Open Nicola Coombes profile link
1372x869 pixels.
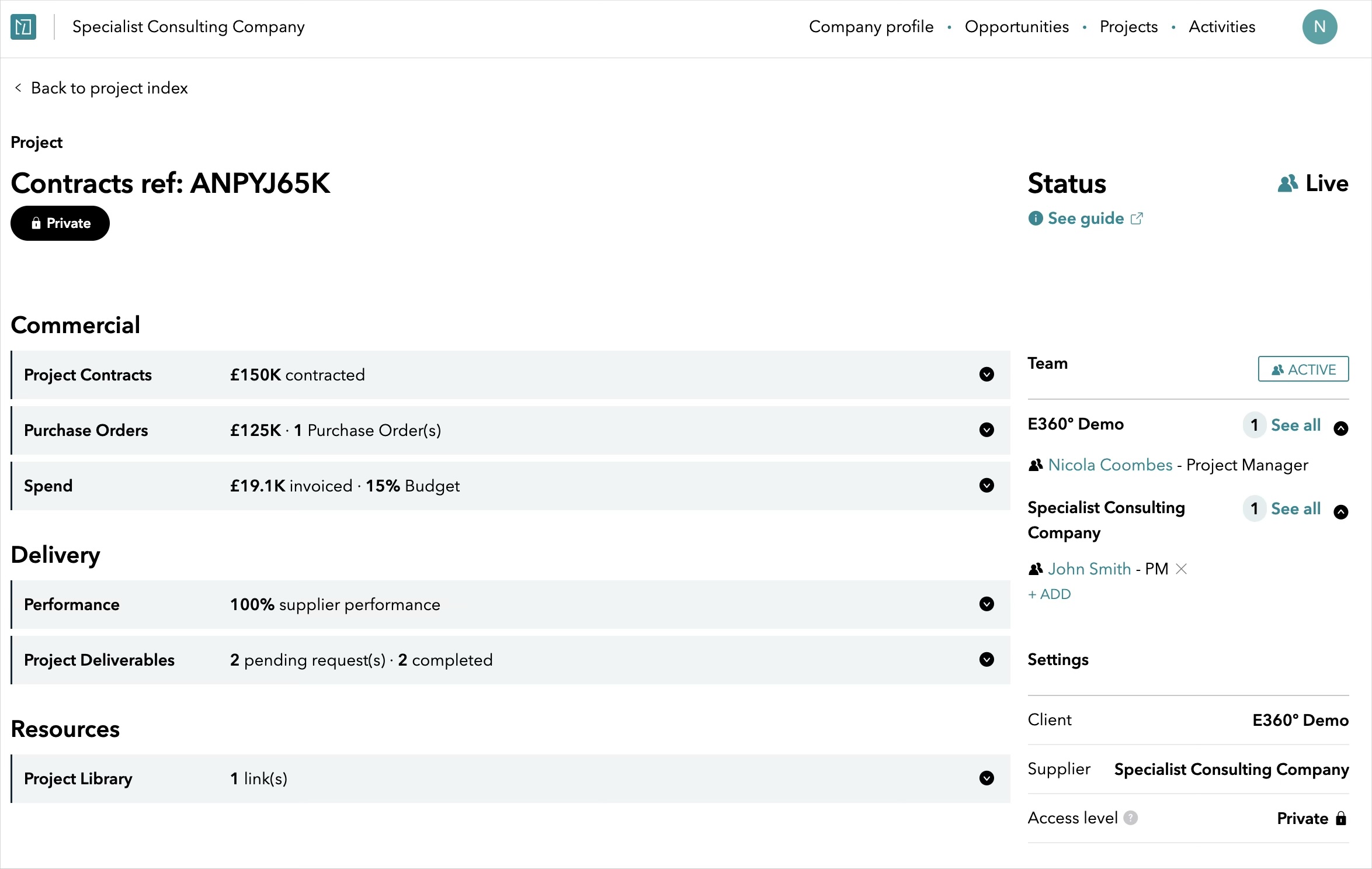click(1110, 465)
